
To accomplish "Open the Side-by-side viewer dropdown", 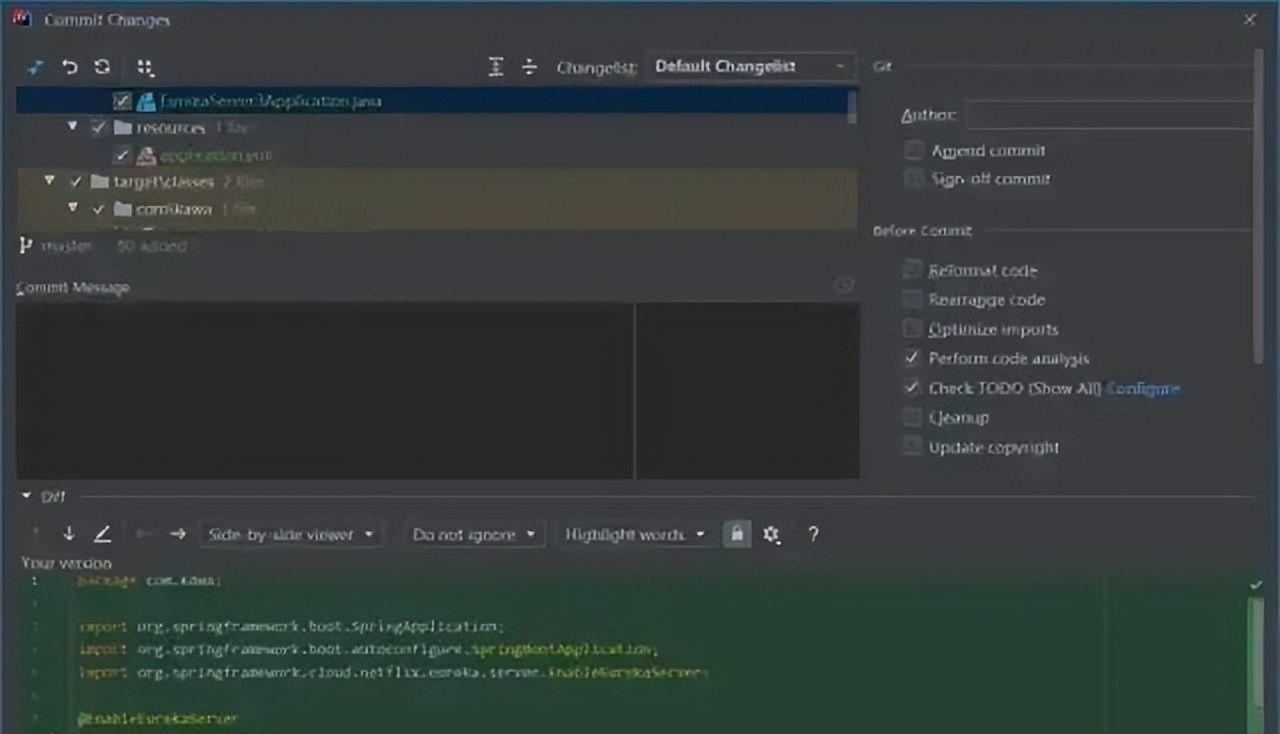I will (x=290, y=534).
